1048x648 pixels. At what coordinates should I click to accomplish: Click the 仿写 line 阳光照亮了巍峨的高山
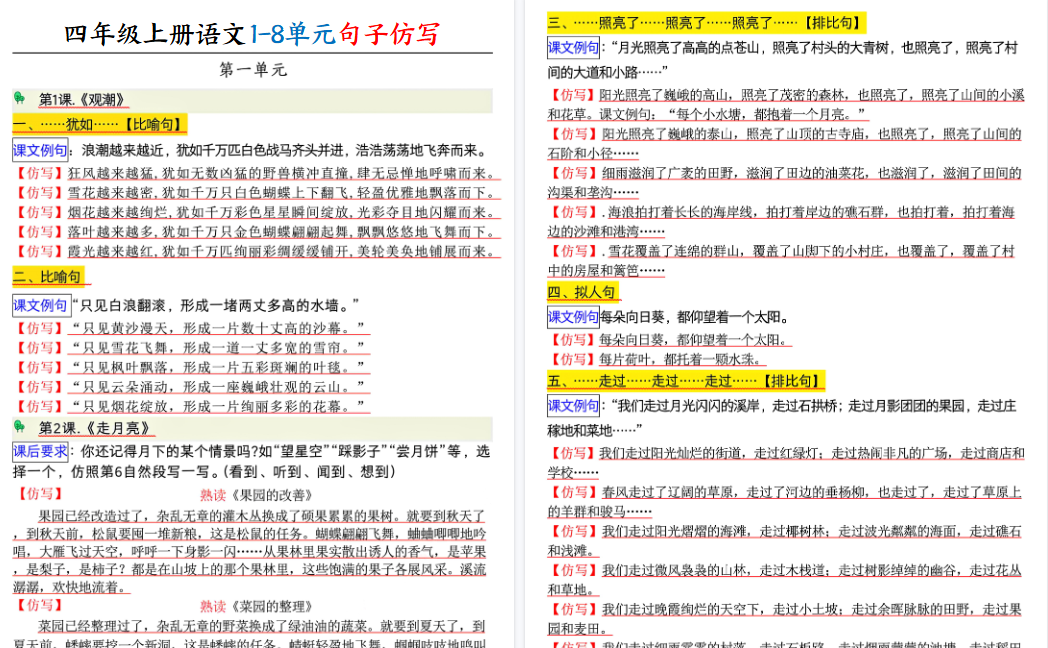coord(785,104)
